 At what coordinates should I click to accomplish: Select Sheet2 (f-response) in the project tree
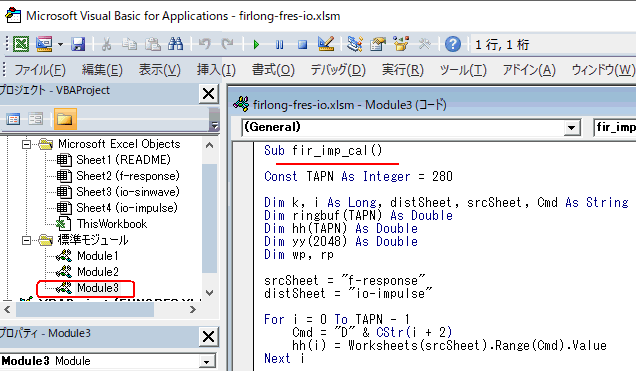tap(128, 176)
